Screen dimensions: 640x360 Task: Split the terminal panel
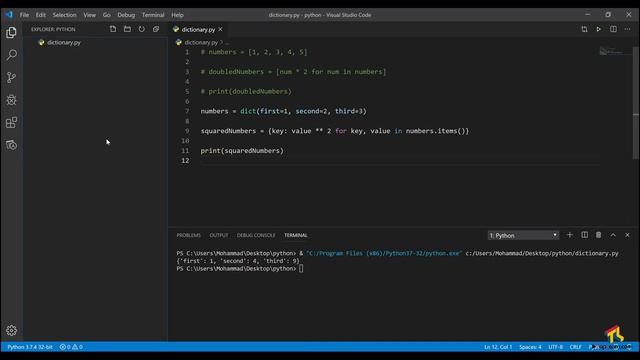coord(584,235)
